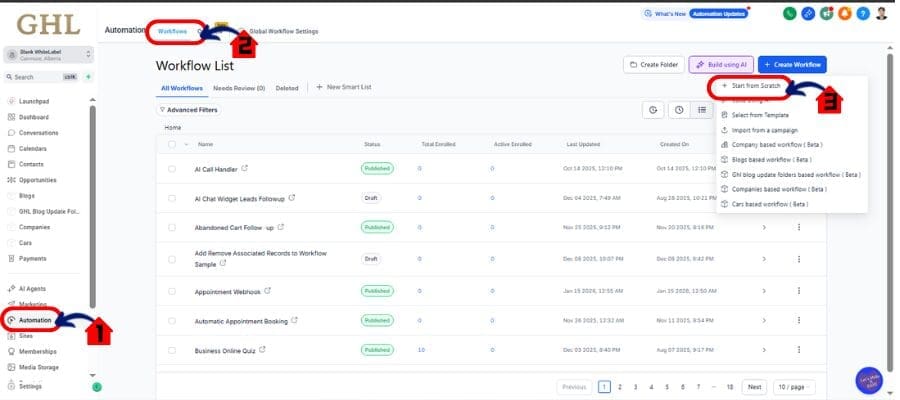This screenshot has width=900, height=400.
Task: Select the Workflows tab
Action: click(x=172, y=31)
